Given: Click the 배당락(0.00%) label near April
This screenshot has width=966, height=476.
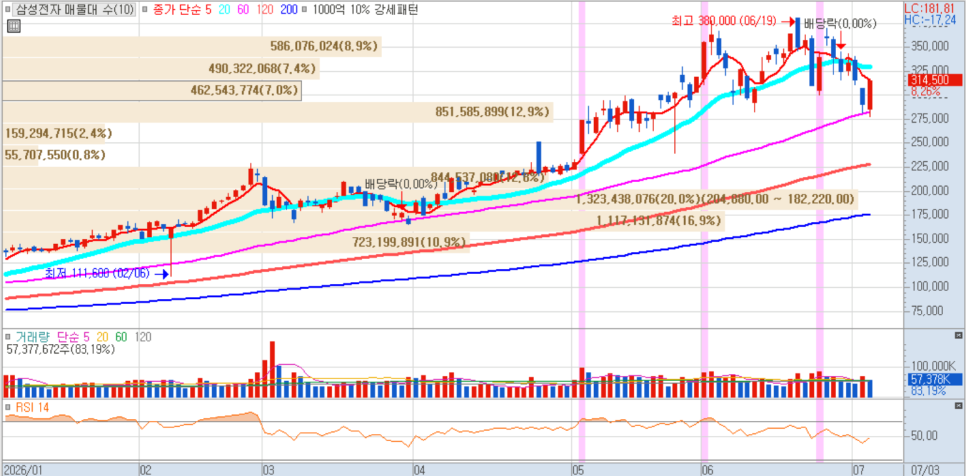Looking at the screenshot, I should click(401, 184).
